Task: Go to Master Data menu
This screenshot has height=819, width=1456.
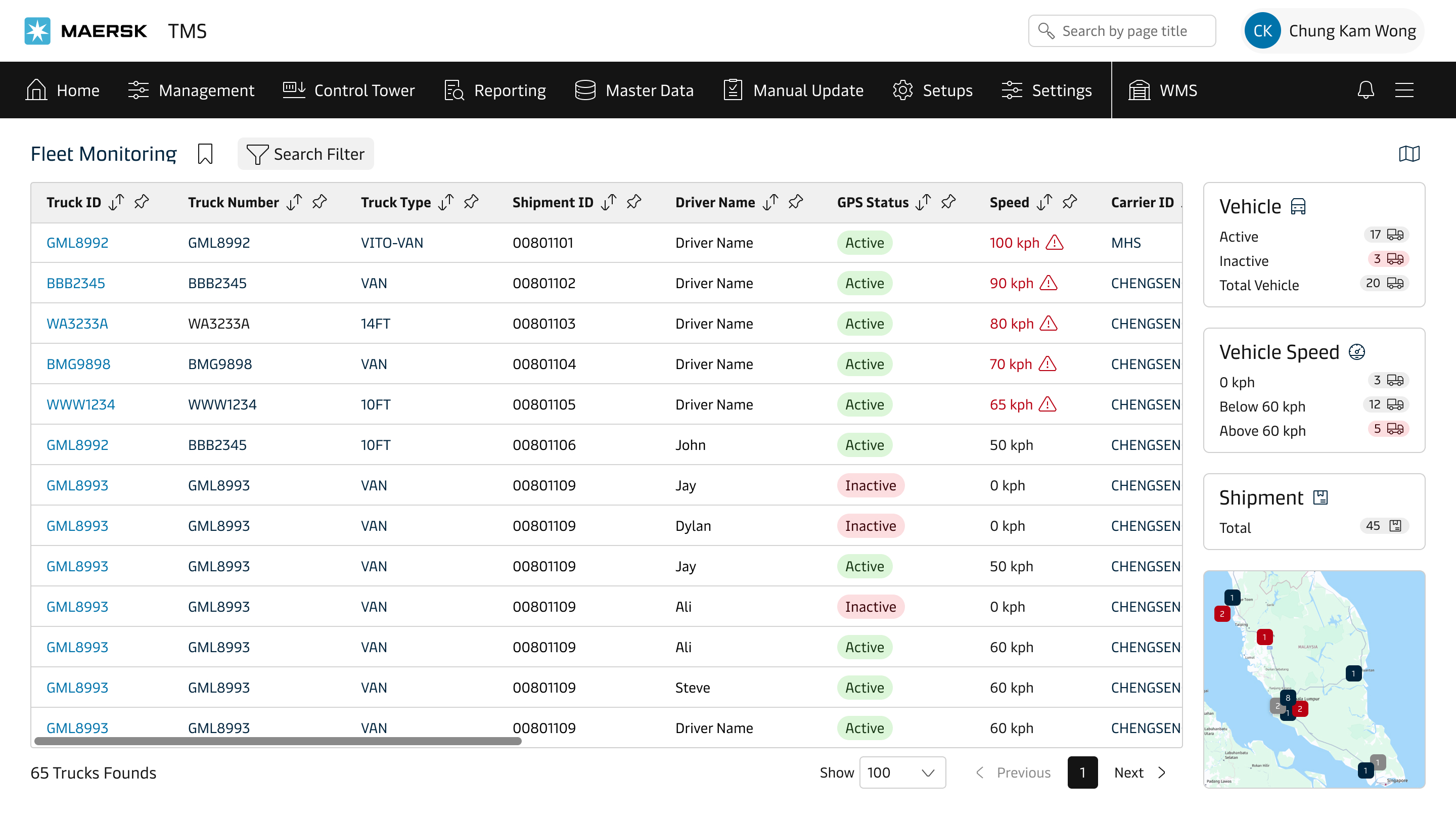Action: [634, 90]
